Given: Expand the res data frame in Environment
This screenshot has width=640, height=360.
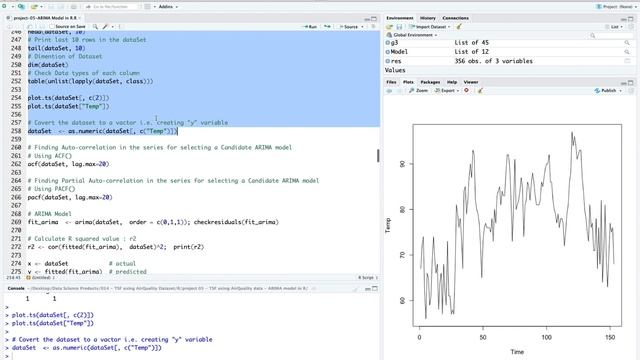Looking at the screenshot, I should [388, 61].
